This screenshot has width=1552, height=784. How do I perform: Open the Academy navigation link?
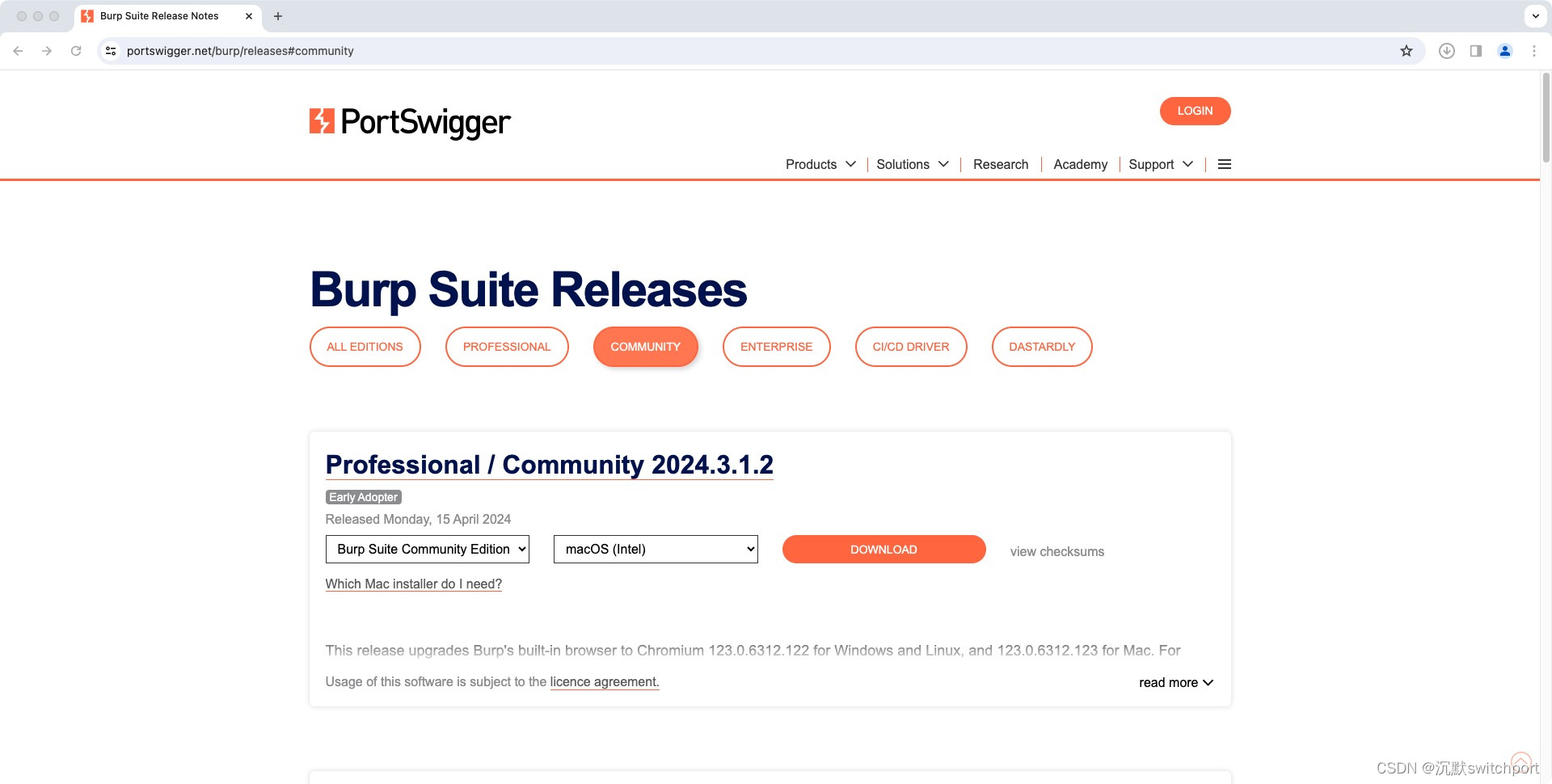point(1081,164)
